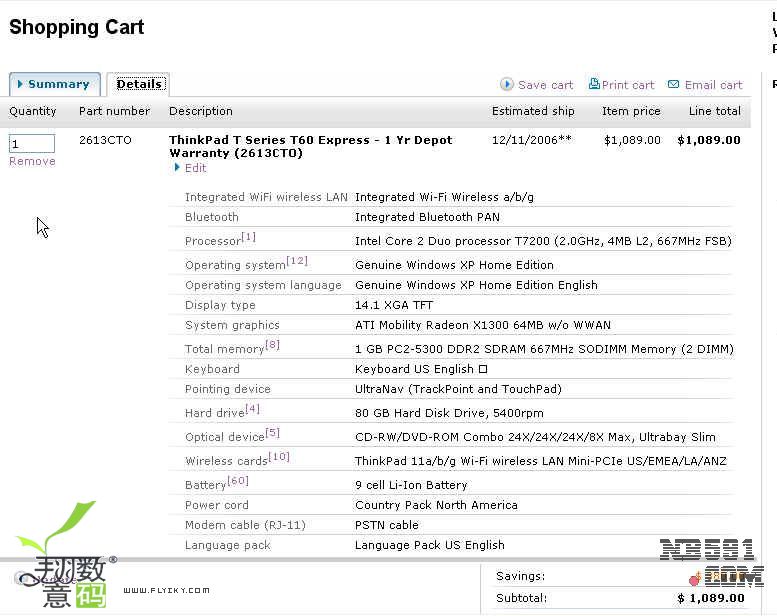Open the Print cart link
777x616 pixels.
click(x=628, y=85)
